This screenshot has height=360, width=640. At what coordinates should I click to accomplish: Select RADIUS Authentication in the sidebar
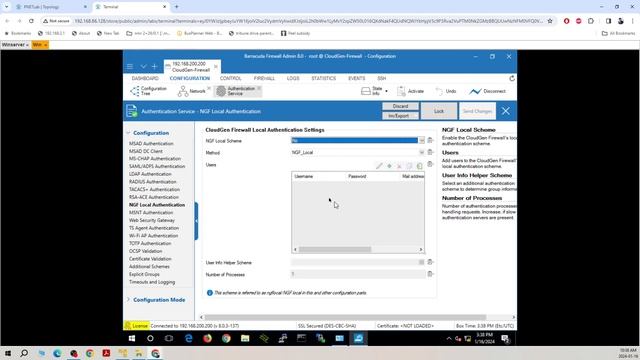point(153,182)
